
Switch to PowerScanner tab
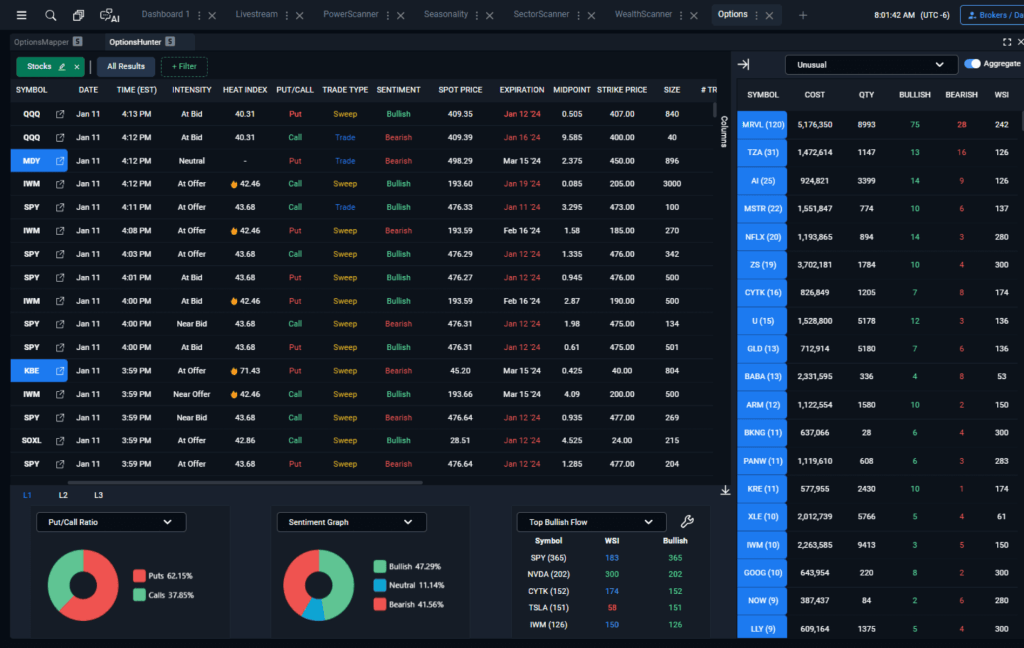(351, 14)
